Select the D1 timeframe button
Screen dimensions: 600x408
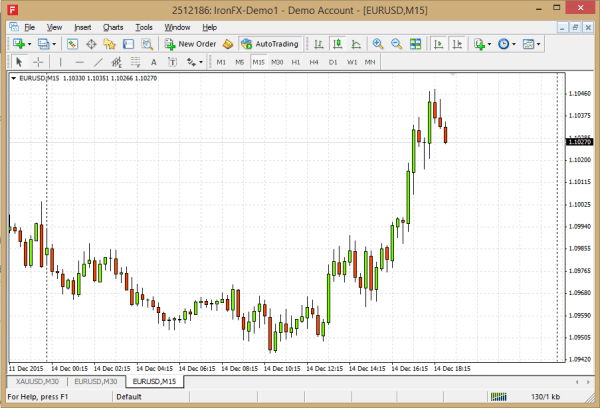(333, 62)
